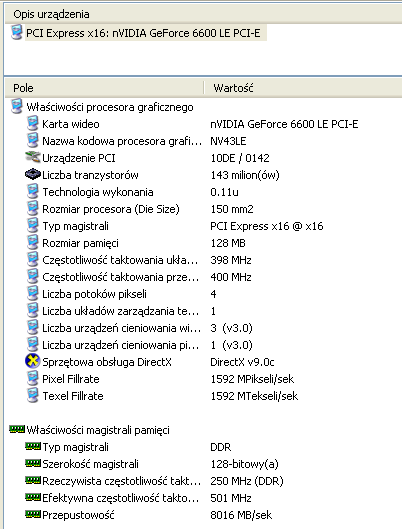Select the Liczba tranzystorów label
This screenshot has width=402, height=529.
tap(90, 175)
